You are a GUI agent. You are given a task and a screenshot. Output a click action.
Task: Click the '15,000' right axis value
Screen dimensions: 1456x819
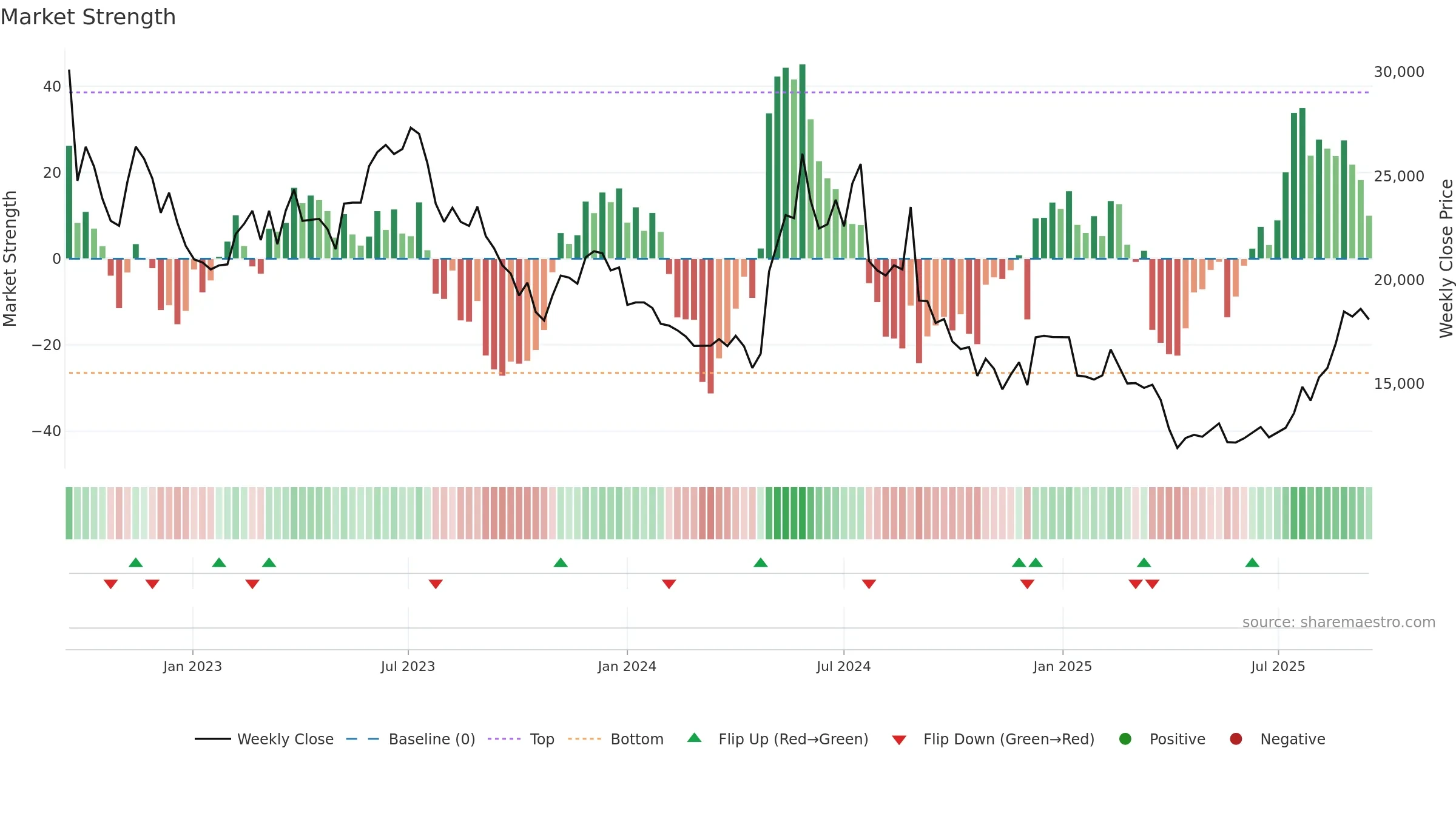point(1399,384)
